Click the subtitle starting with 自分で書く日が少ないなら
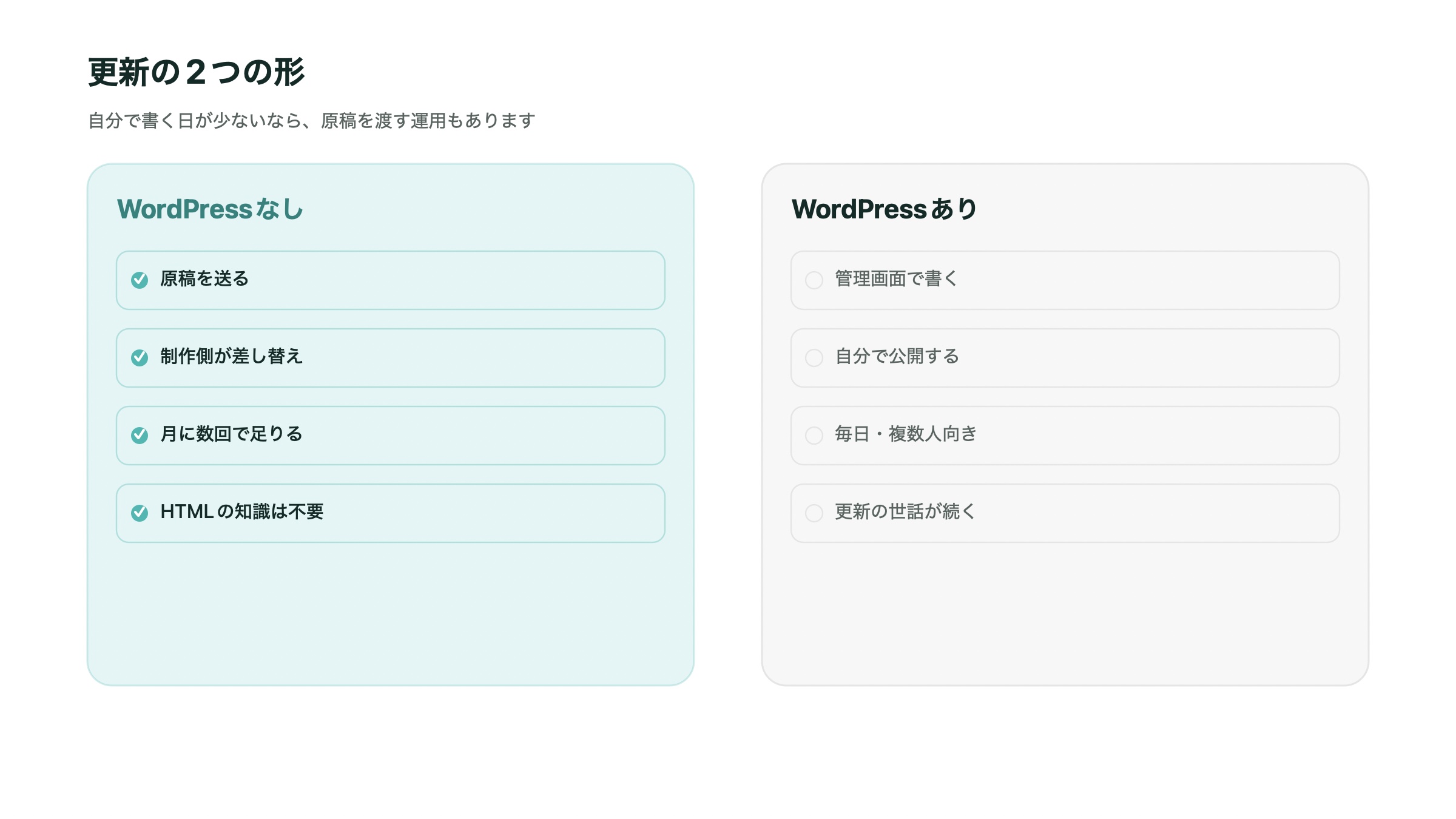 pos(311,121)
